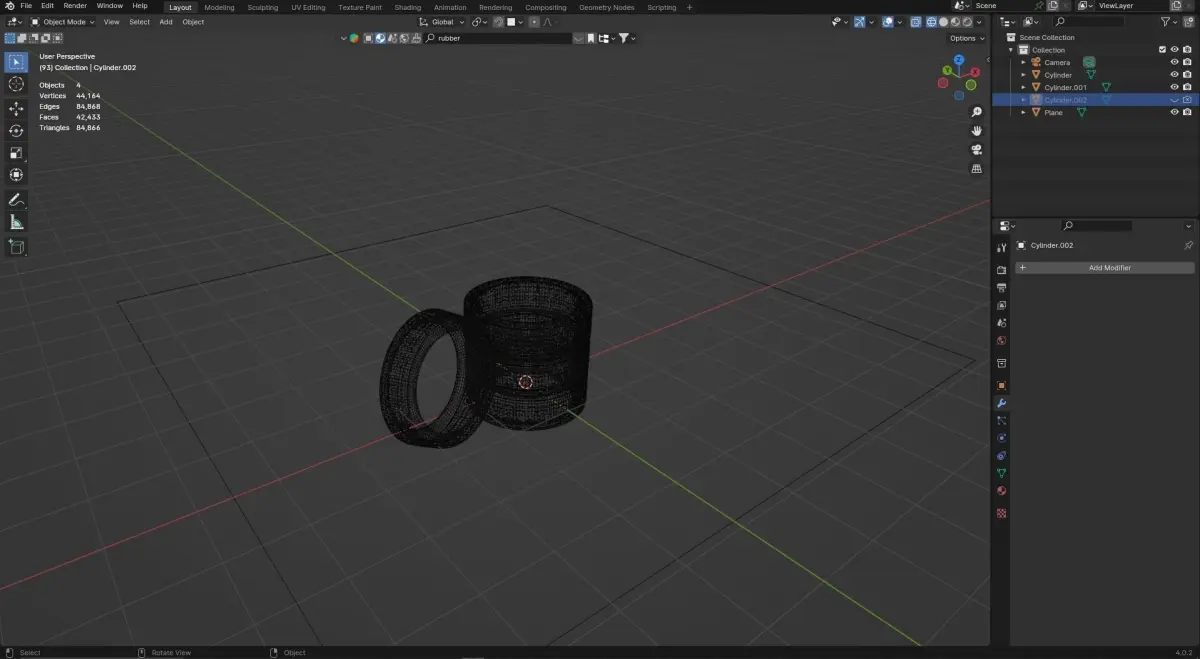Click the zoom view magnifier icon
1200x659 pixels.
[977, 112]
